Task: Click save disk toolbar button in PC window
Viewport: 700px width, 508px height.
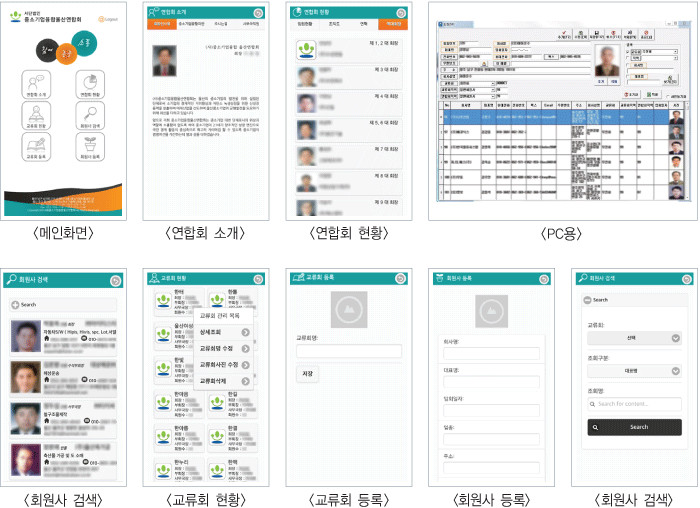Action: coord(596,35)
